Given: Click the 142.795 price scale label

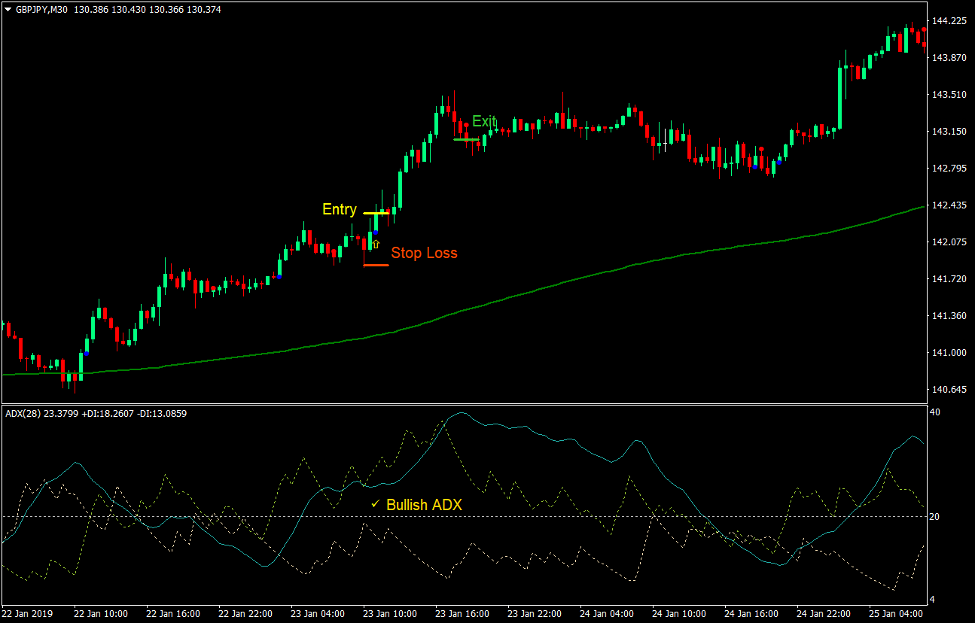Looking at the screenshot, I should pos(949,168).
